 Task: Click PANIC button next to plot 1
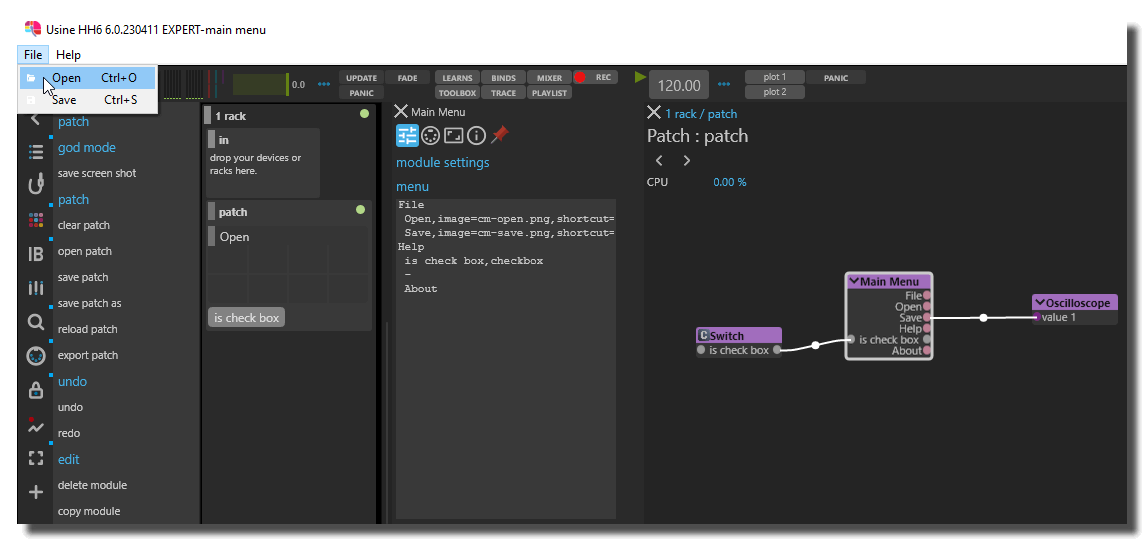point(836,77)
